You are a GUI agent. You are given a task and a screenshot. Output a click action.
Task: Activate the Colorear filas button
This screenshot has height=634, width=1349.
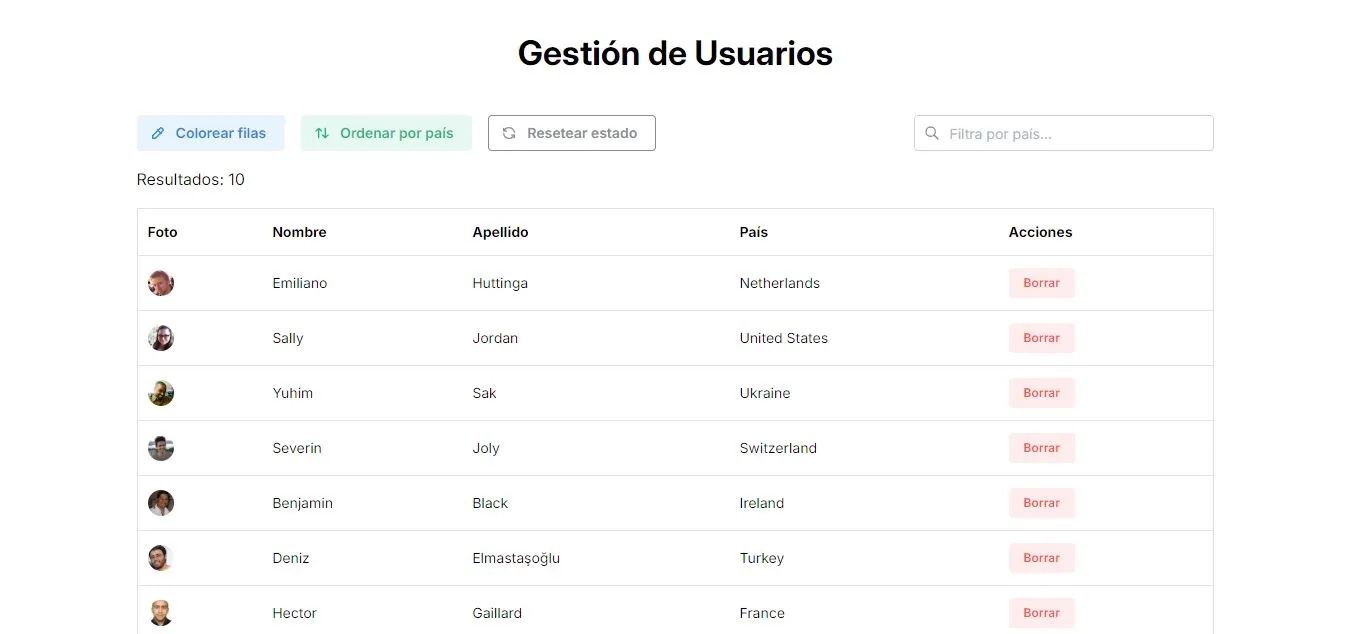[x=210, y=132]
